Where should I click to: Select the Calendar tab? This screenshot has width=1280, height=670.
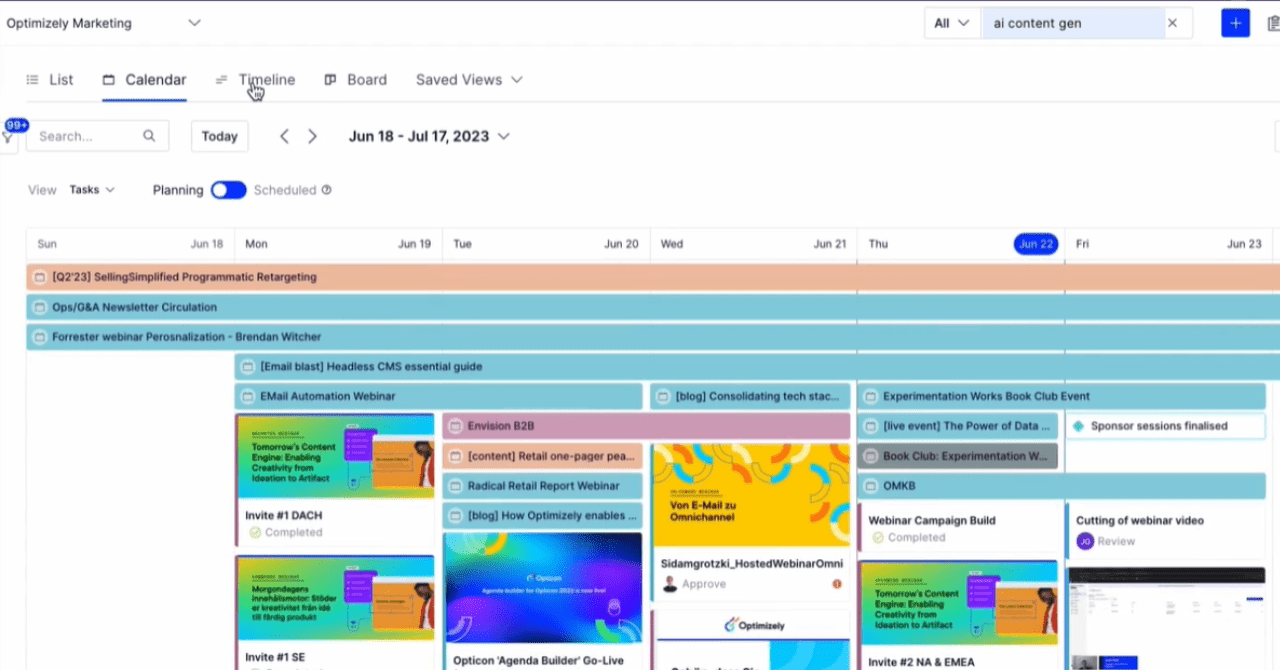(x=144, y=80)
